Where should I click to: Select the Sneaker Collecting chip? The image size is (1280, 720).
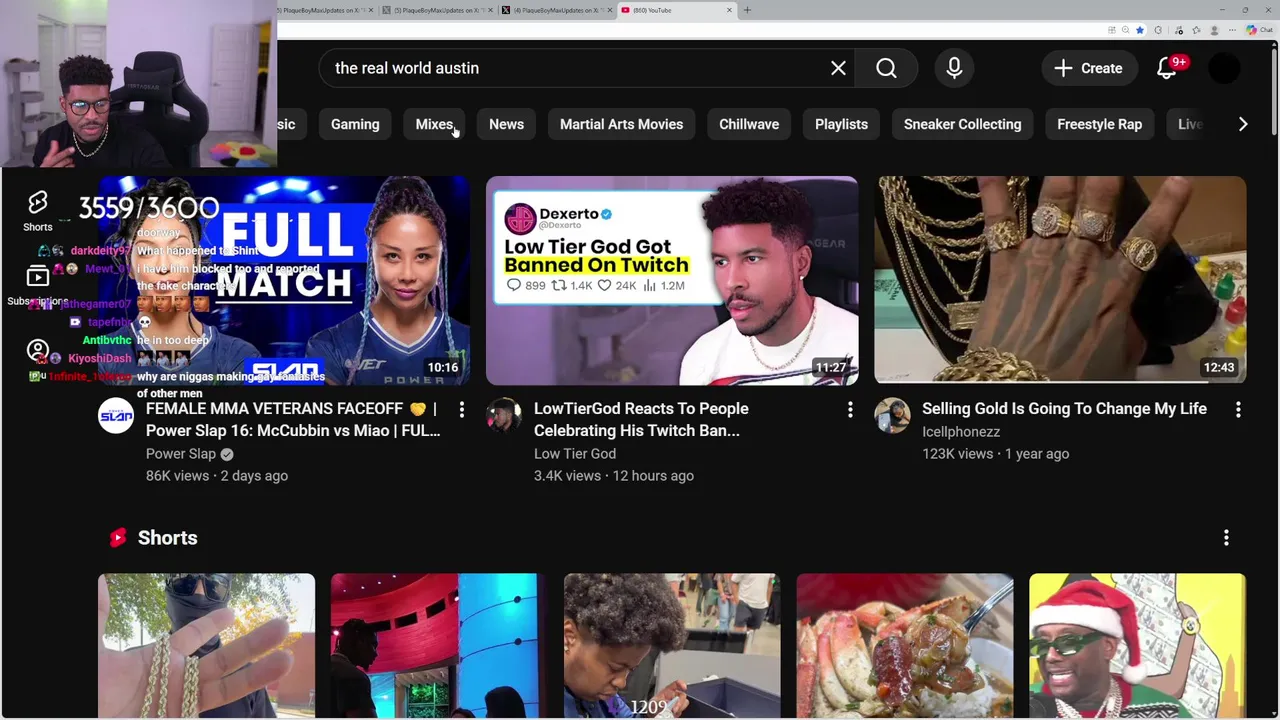pyautogui.click(x=962, y=124)
